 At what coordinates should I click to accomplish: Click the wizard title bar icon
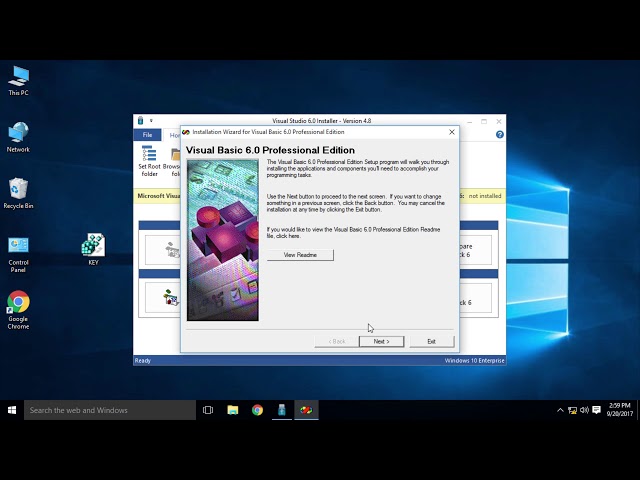coord(186,132)
